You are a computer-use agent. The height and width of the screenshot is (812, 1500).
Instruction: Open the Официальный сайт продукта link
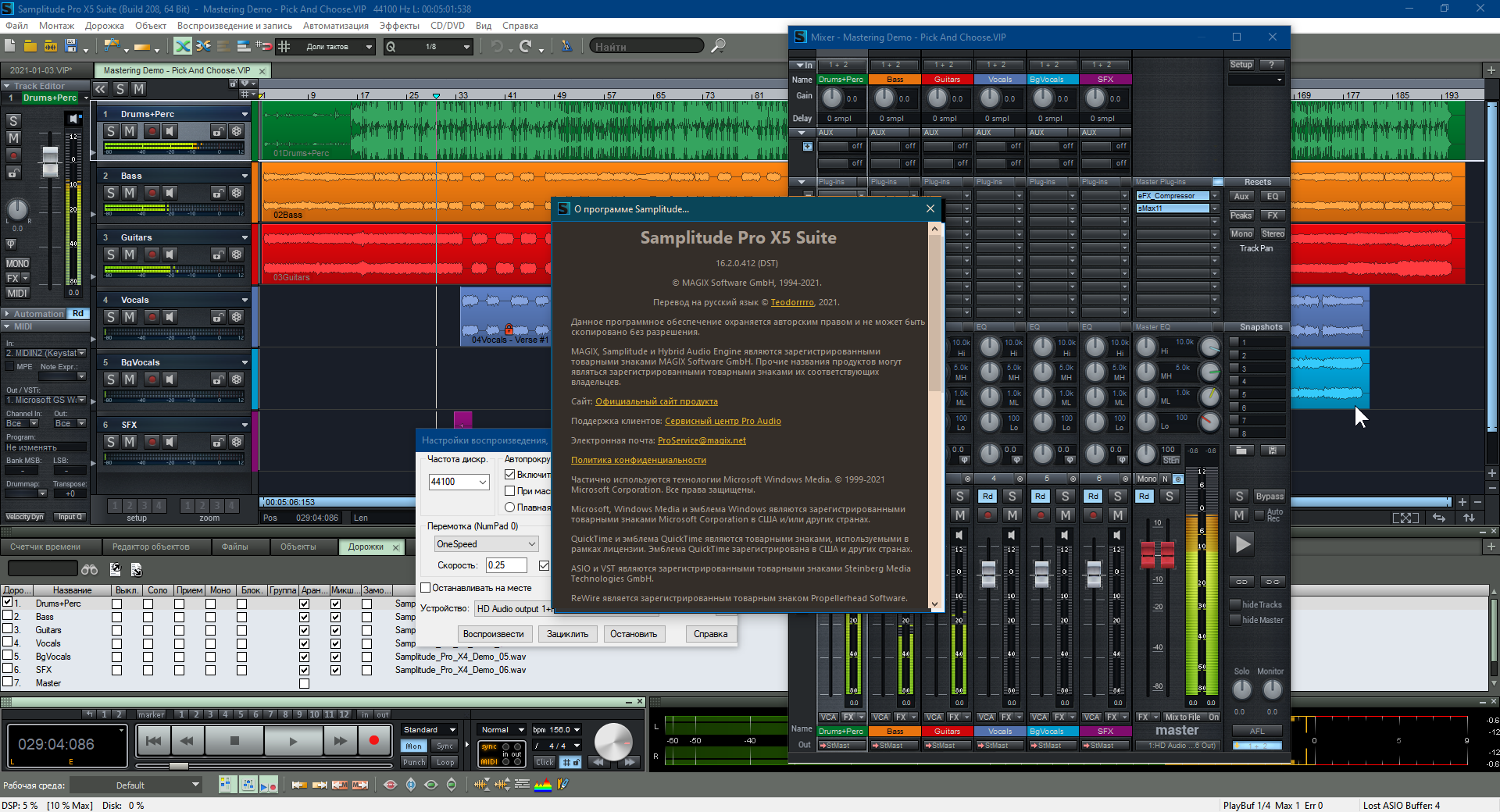pos(656,401)
